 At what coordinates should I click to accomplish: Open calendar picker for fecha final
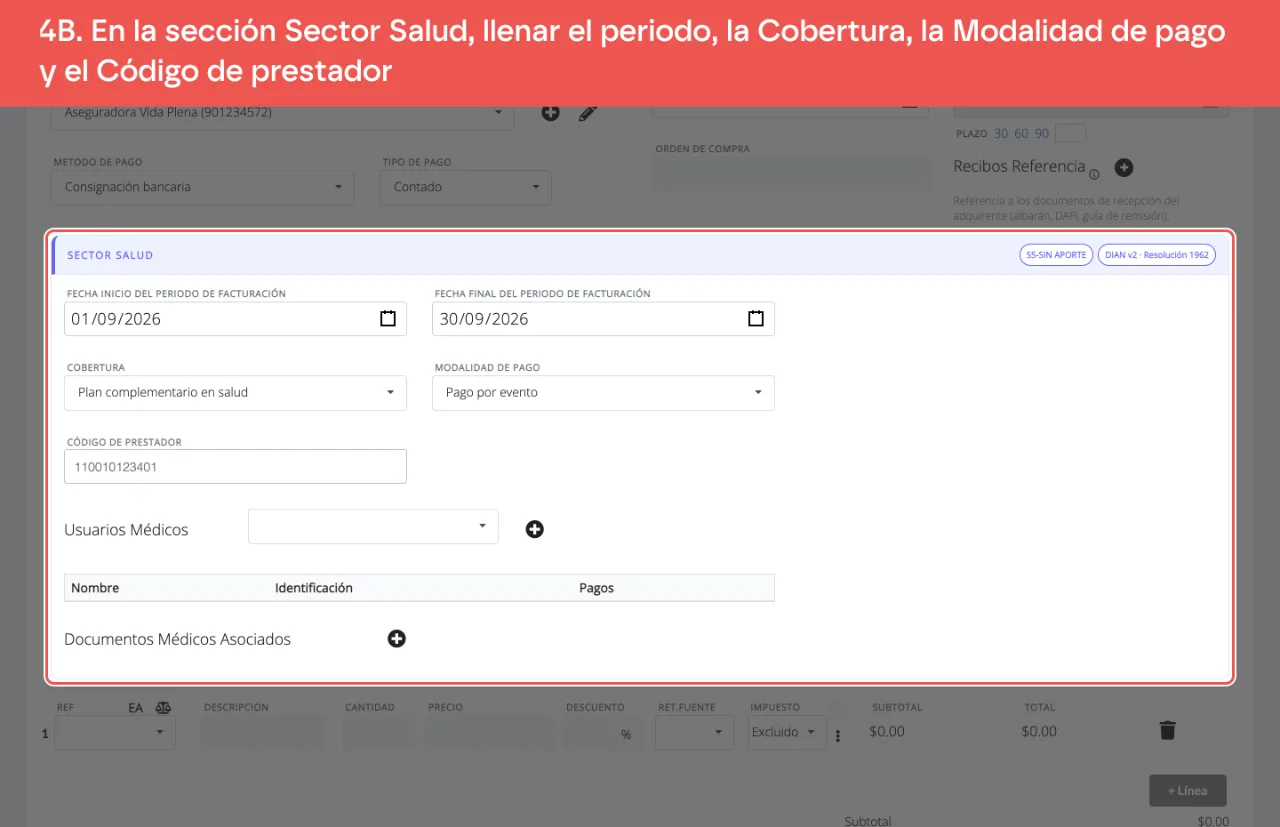coord(756,319)
